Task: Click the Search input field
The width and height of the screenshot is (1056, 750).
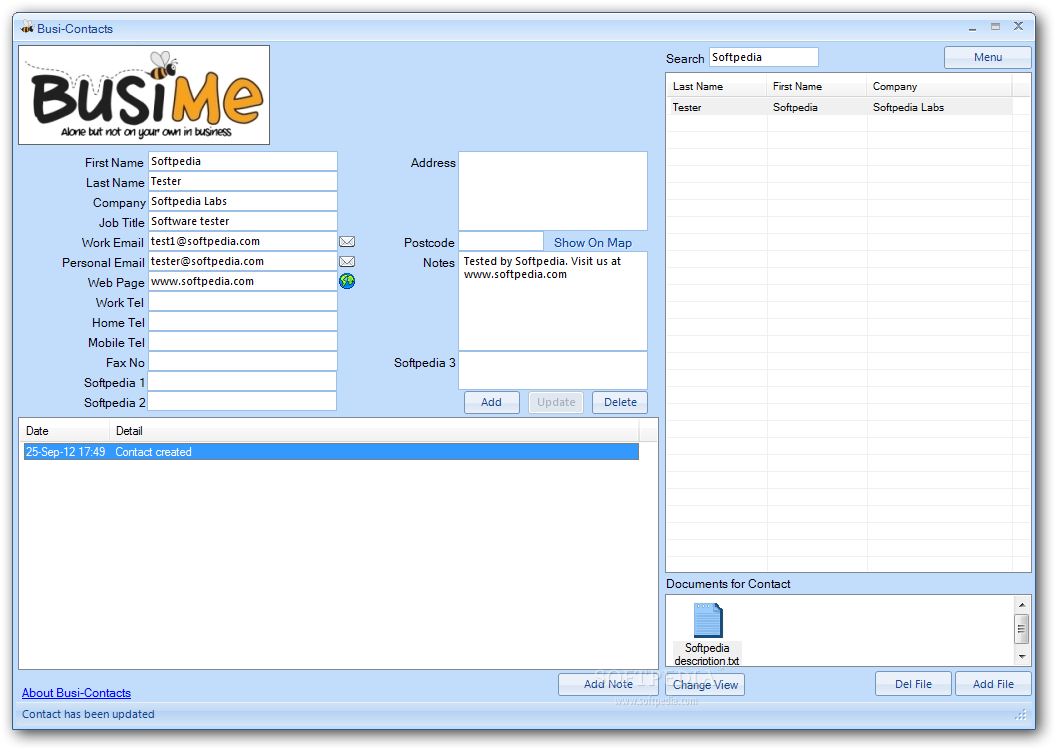Action: [x=764, y=57]
